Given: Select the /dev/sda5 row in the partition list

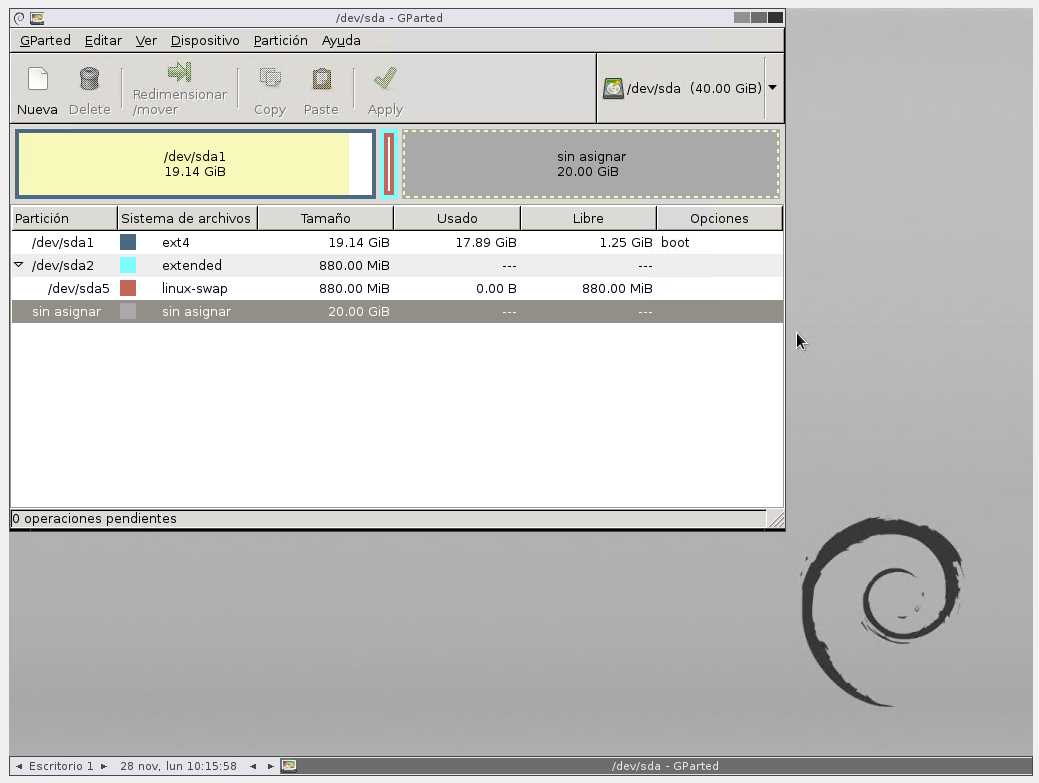Looking at the screenshot, I should [397, 288].
